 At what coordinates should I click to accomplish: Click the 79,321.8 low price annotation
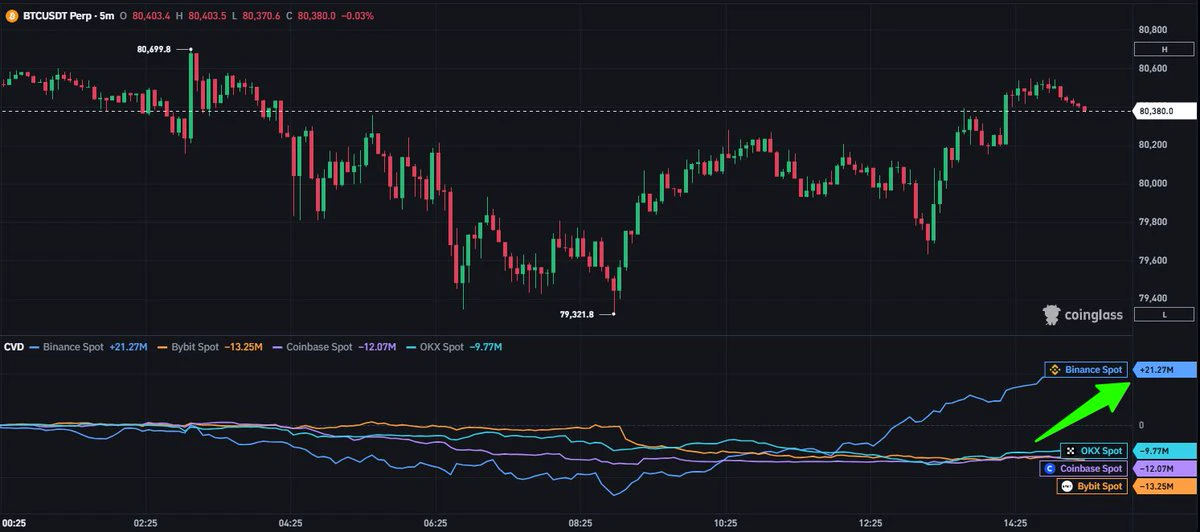[577, 314]
